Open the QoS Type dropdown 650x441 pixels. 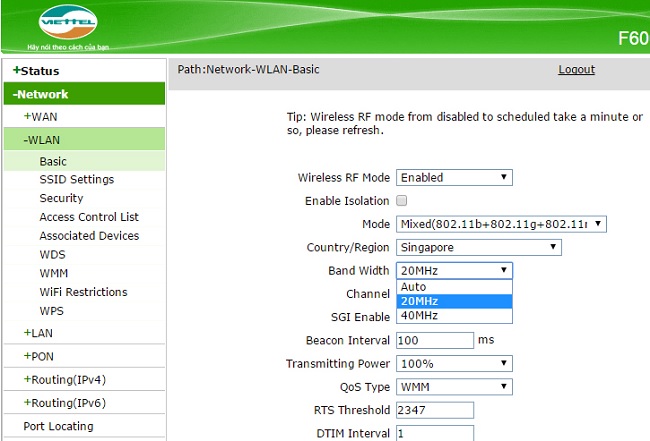[x=454, y=386]
